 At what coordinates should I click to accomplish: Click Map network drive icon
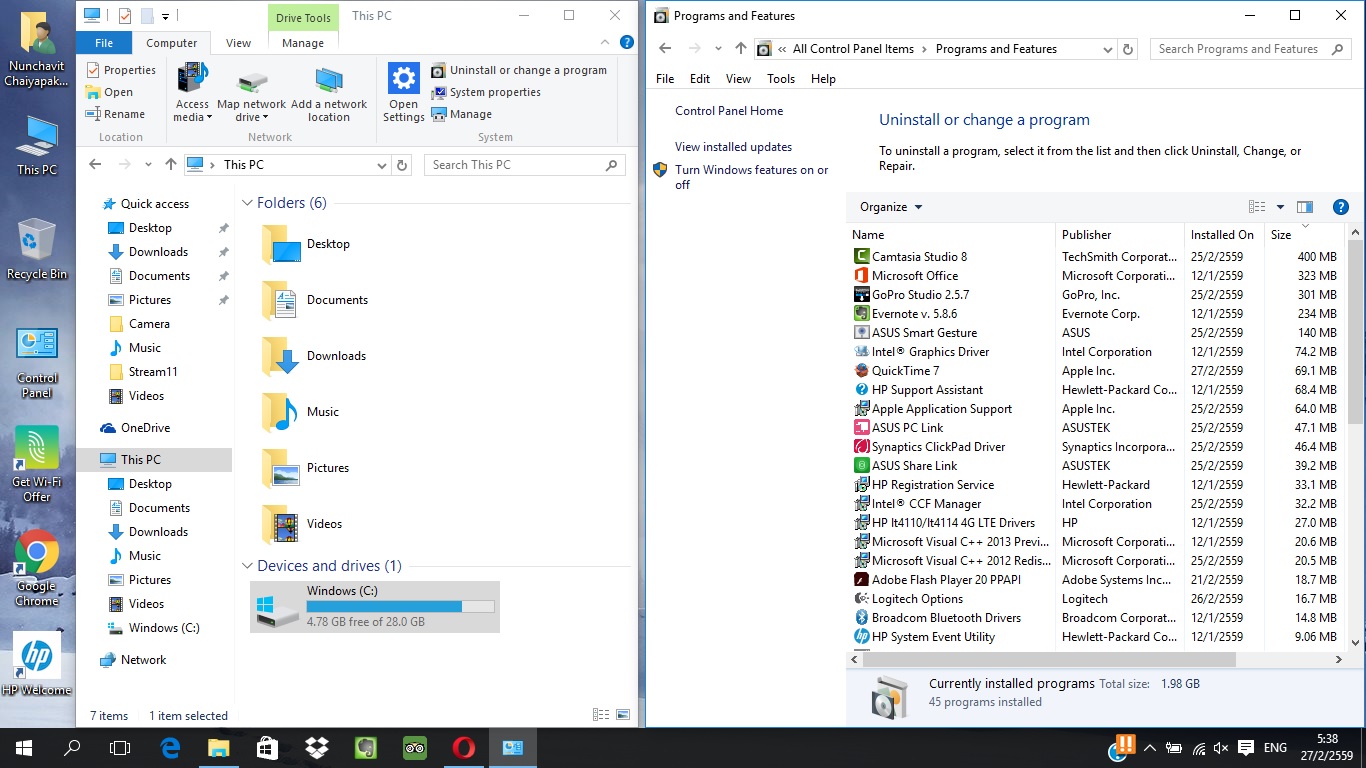click(x=251, y=82)
